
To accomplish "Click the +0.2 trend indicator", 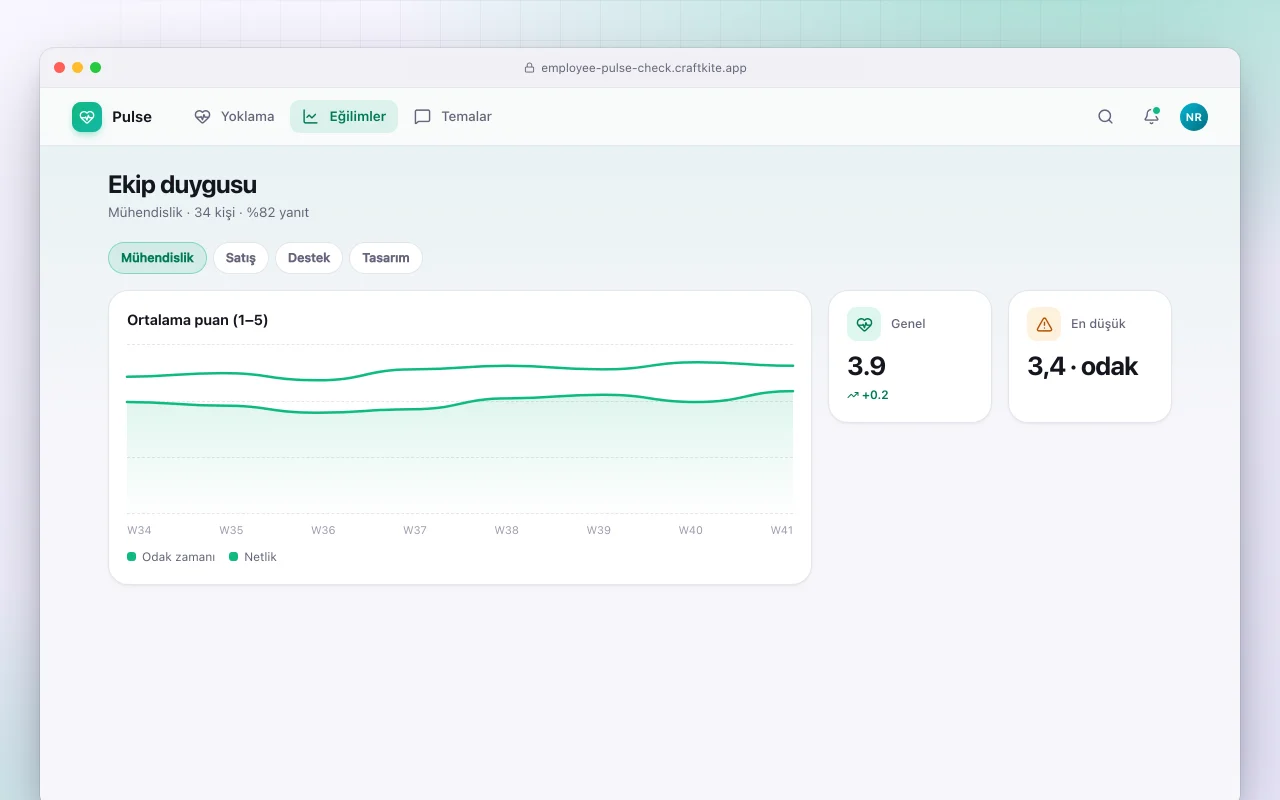I will coord(868,395).
